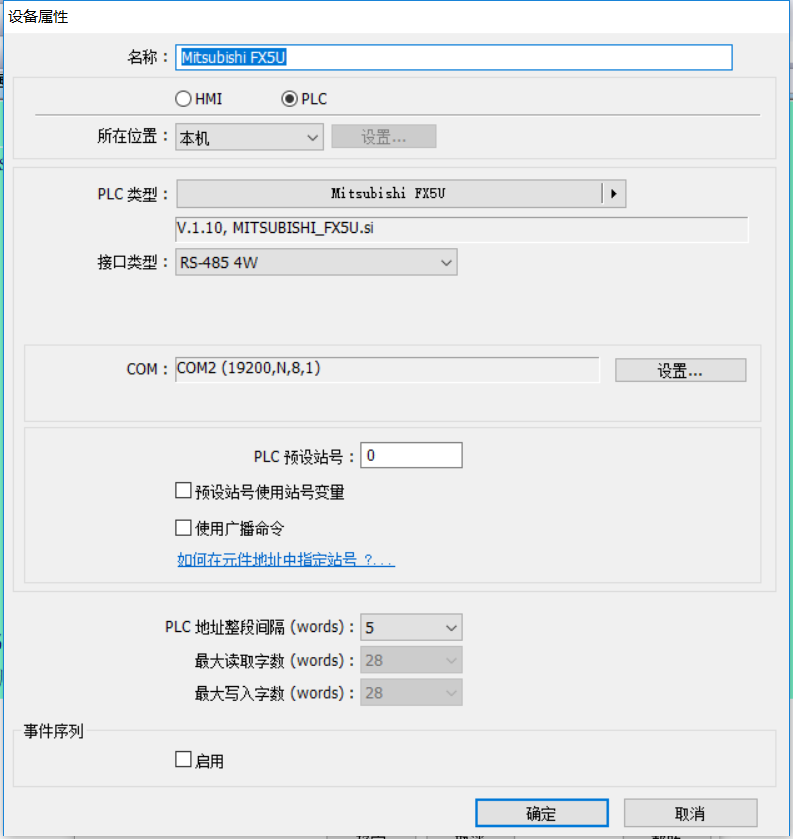Toggle the 使用广播命令 checkbox
This screenshot has height=839, width=793.
click(183, 527)
